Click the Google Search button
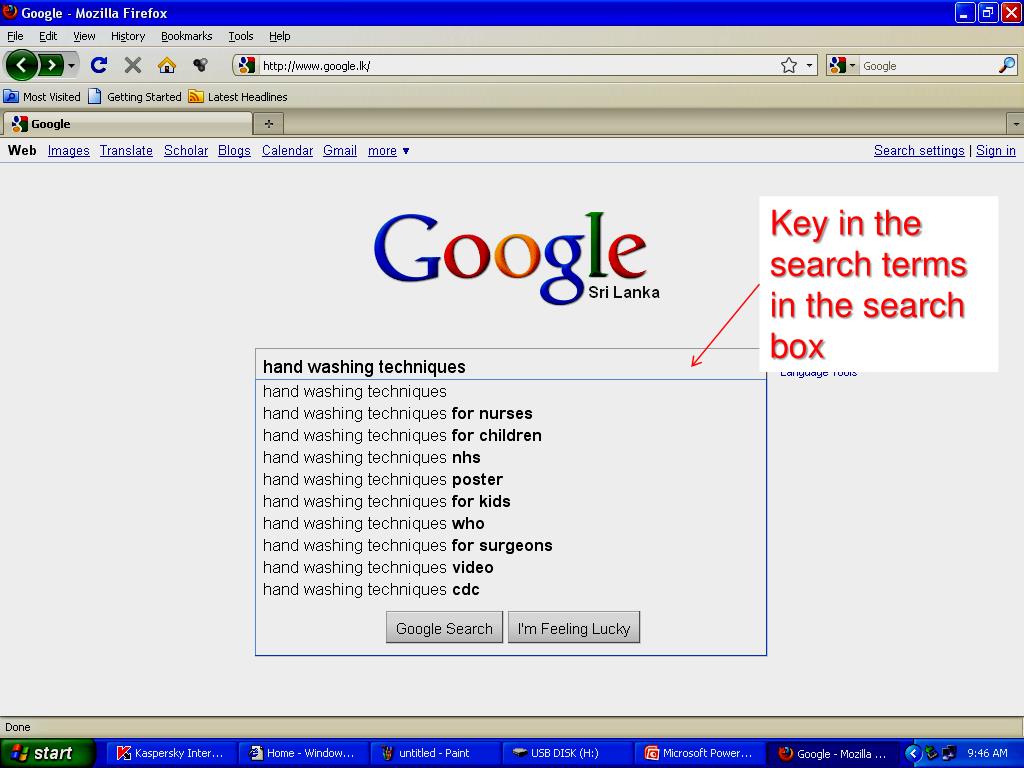 click(444, 628)
